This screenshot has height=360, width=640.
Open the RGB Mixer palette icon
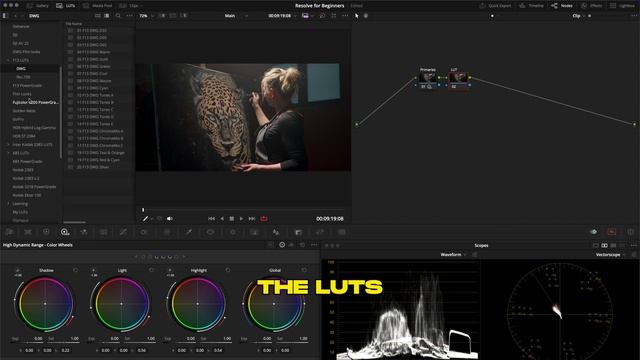[84, 232]
